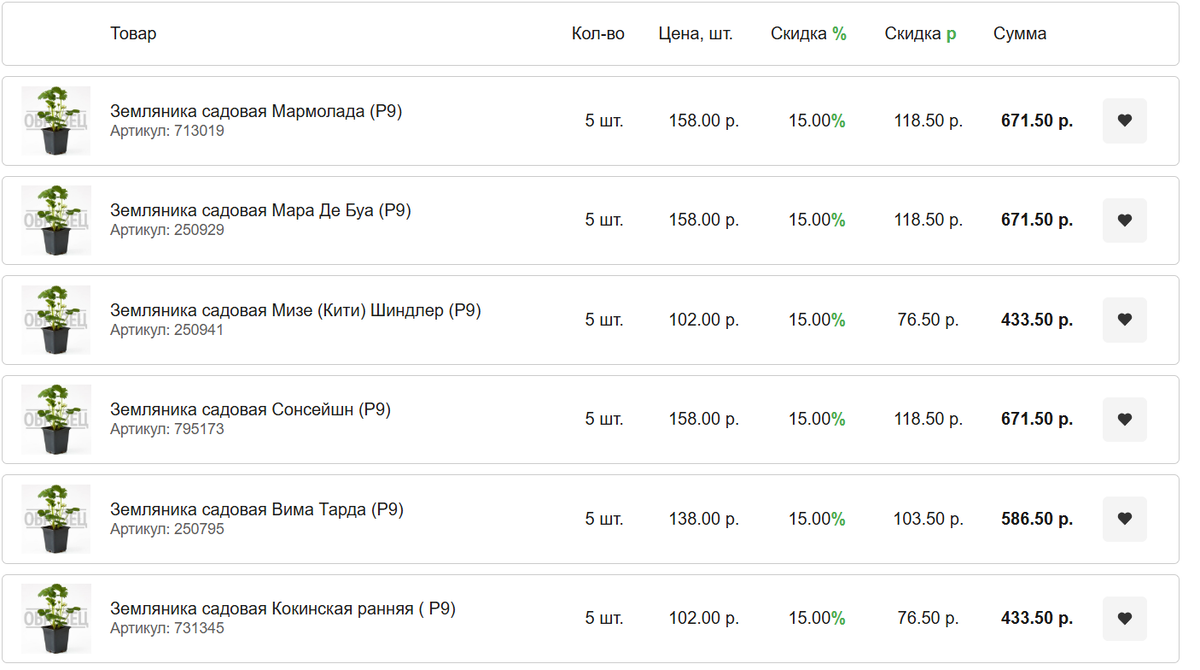The image size is (1200, 670).
Task: Open Мара Де Буа plant thumbnail
Action: coord(56,220)
